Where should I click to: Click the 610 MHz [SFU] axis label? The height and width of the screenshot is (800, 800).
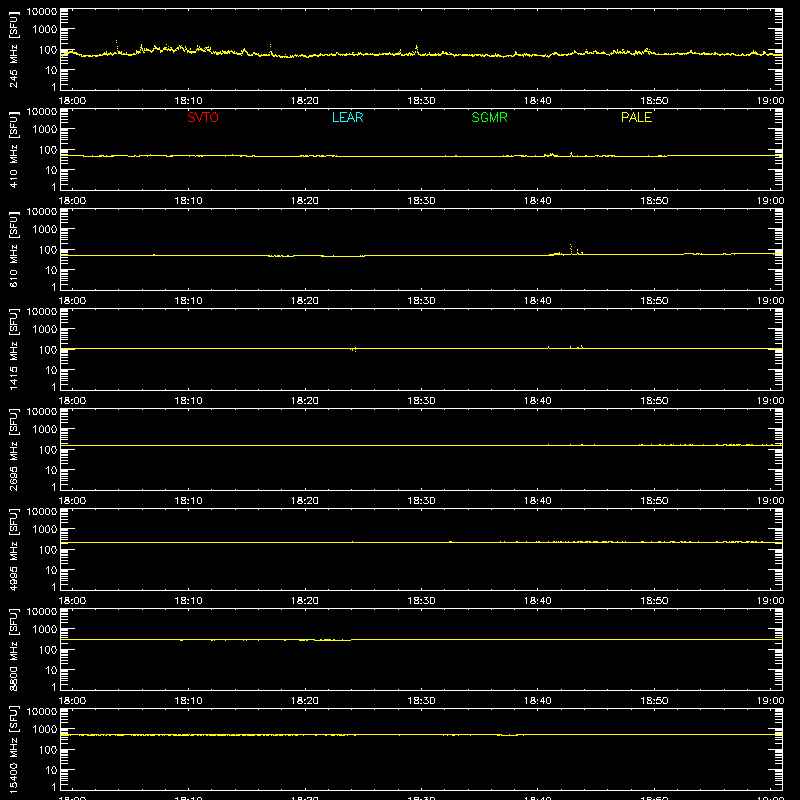13,249
